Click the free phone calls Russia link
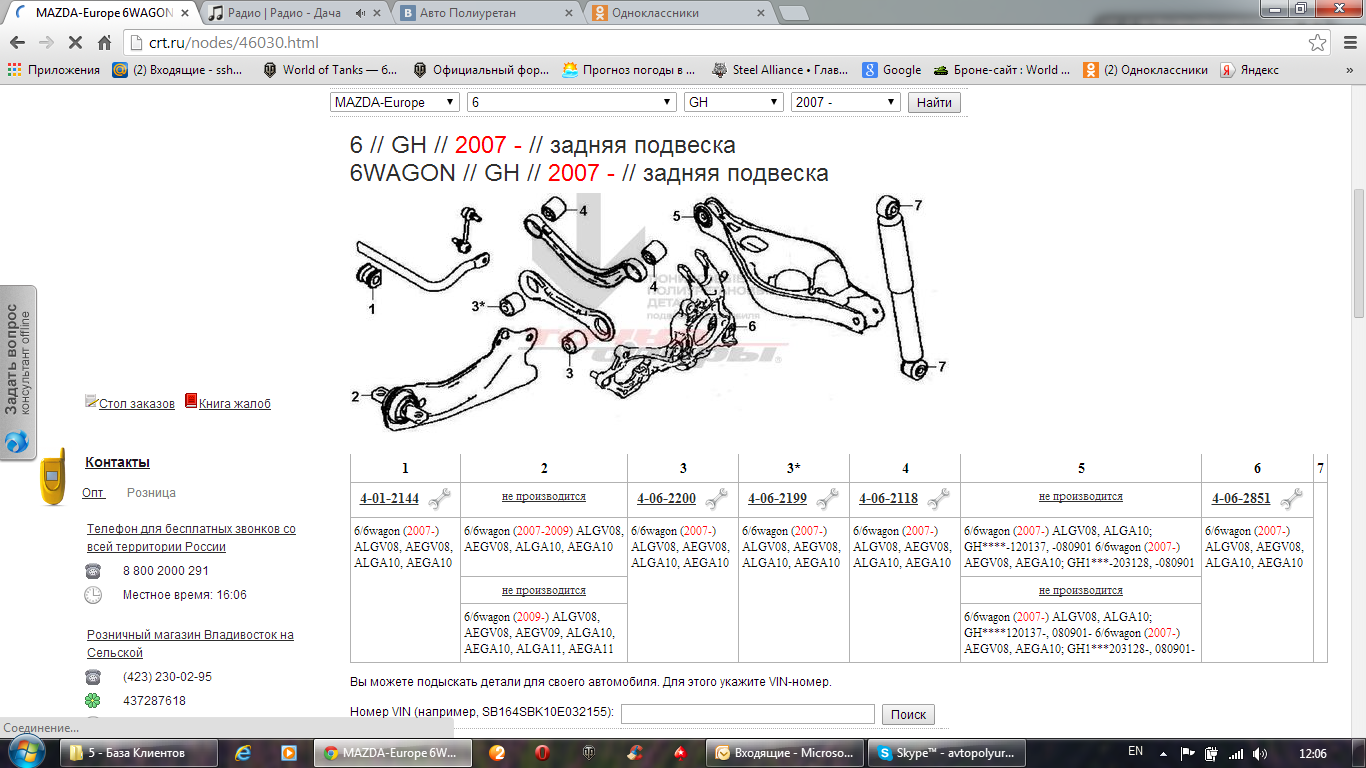This screenshot has width=1366, height=768. coord(191,538)
